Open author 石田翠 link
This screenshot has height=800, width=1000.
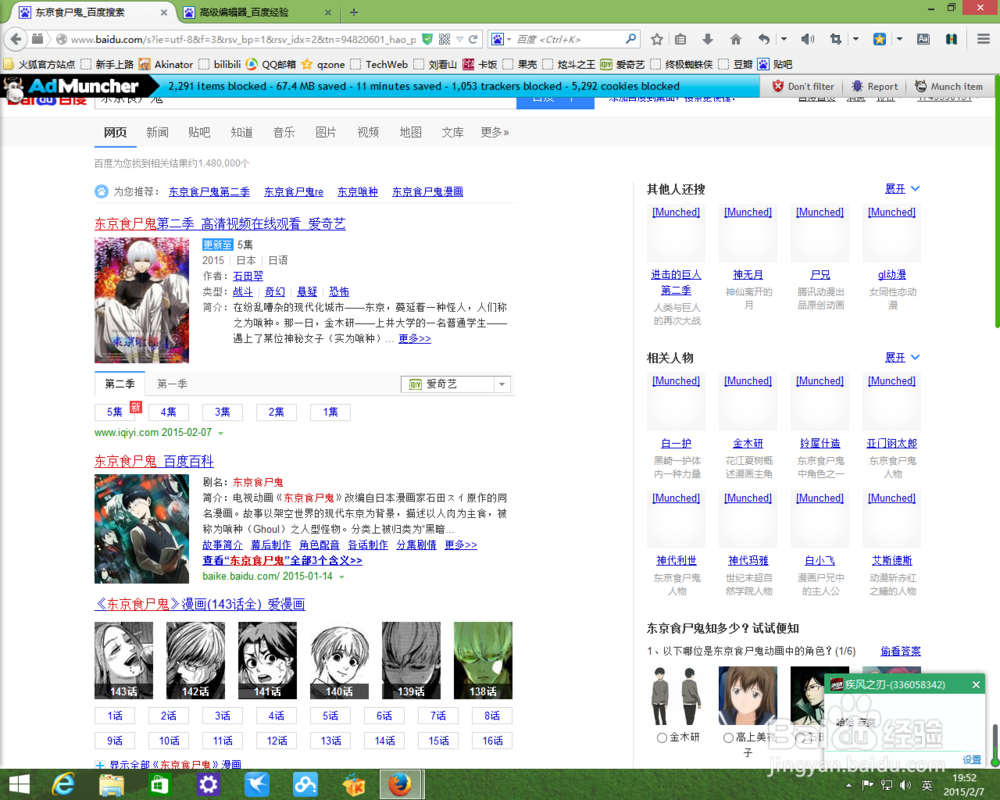point(248,276)
